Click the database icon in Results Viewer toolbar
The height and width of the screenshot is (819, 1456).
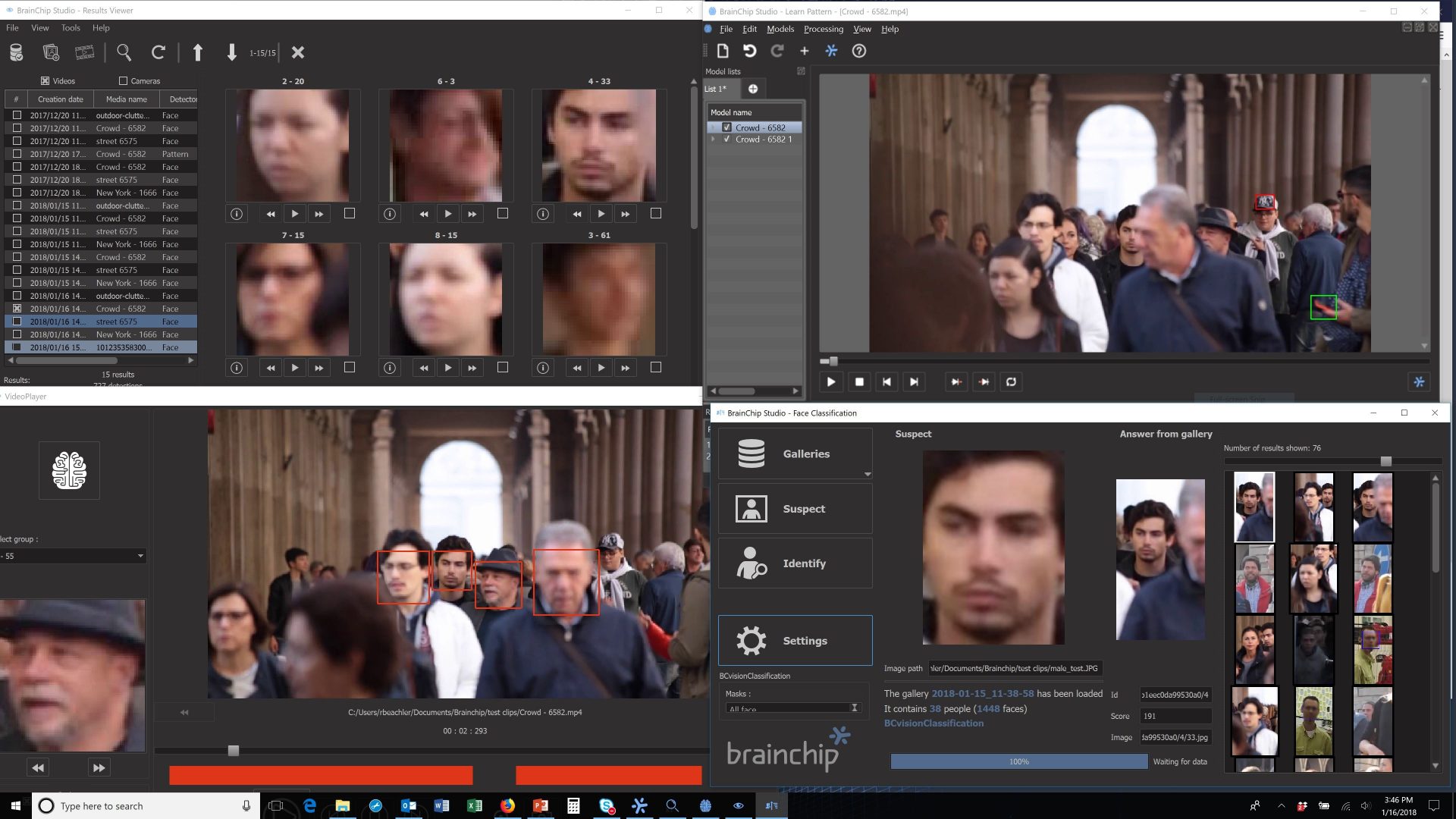[16, 52]
